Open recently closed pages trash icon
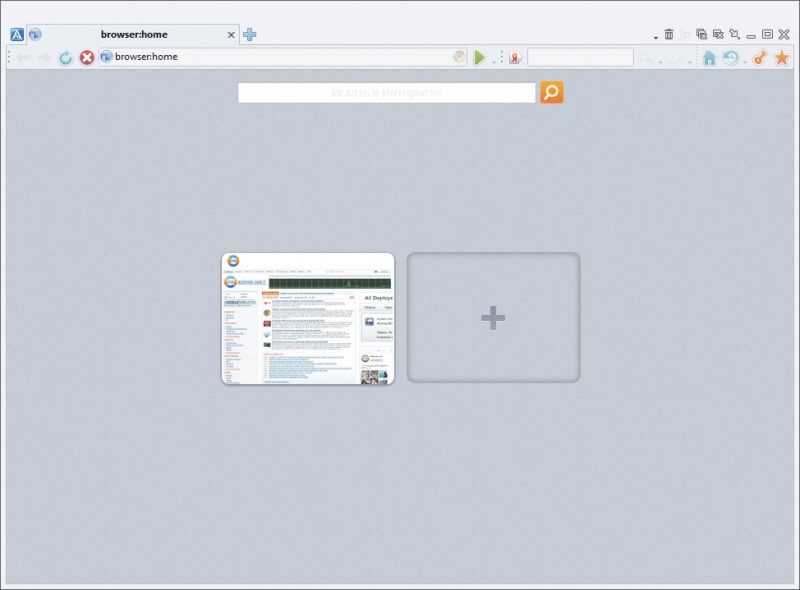 [669, 34]
